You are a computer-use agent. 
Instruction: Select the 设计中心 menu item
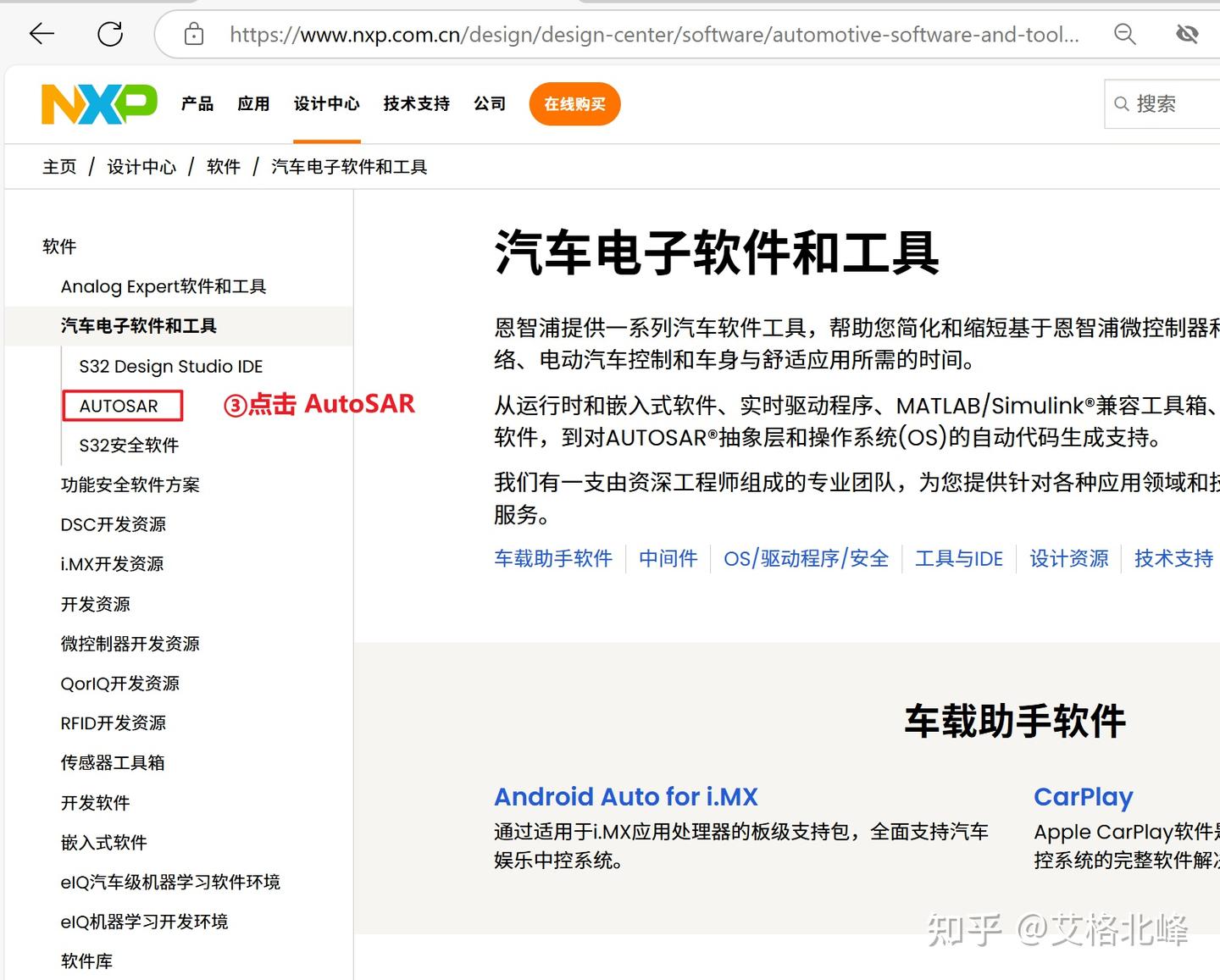[326, 103]
